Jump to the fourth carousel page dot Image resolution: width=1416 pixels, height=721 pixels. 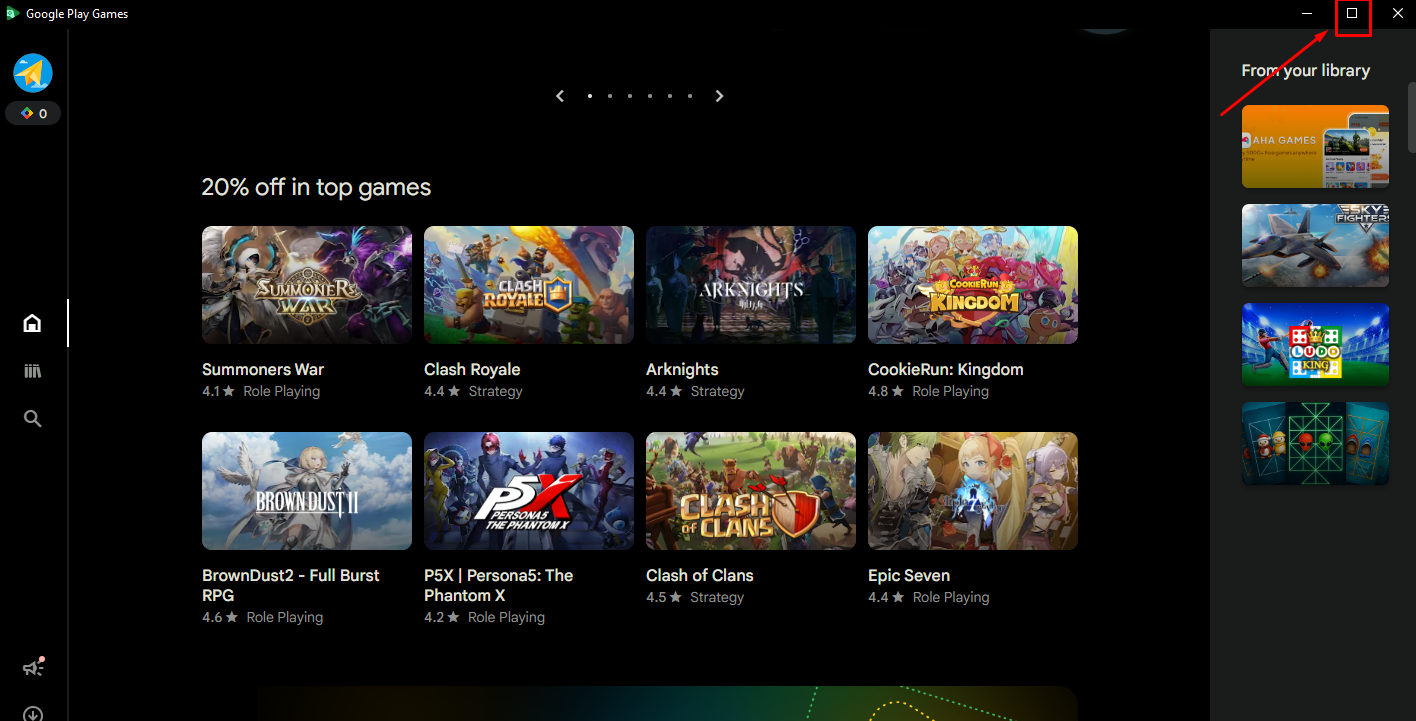[650, 96]
